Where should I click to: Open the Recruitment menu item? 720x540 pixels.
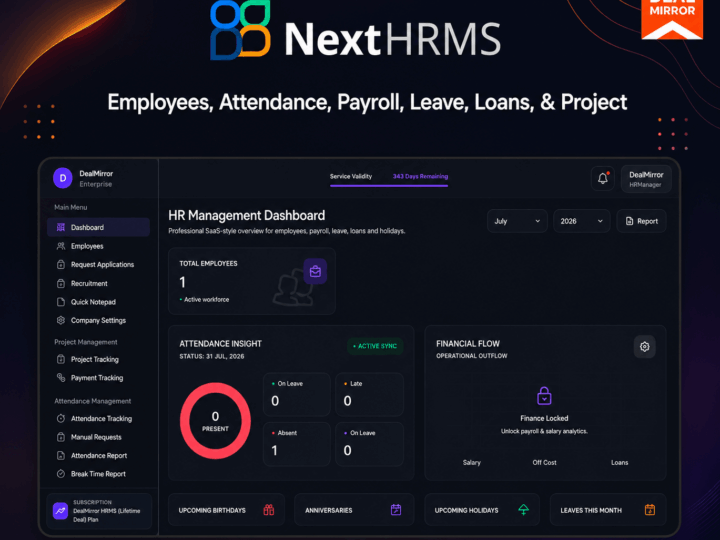[98, 283]
